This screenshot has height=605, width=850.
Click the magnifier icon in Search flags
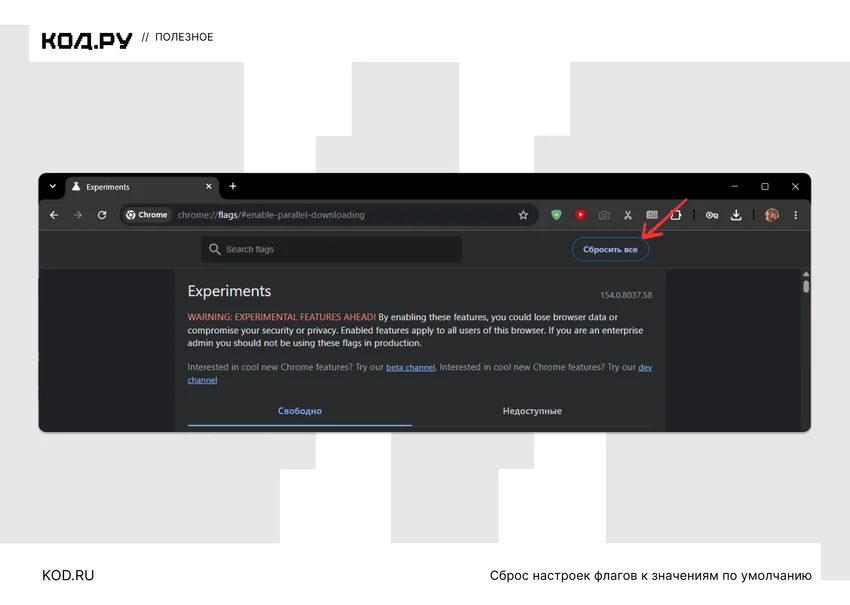pos(215,249)
